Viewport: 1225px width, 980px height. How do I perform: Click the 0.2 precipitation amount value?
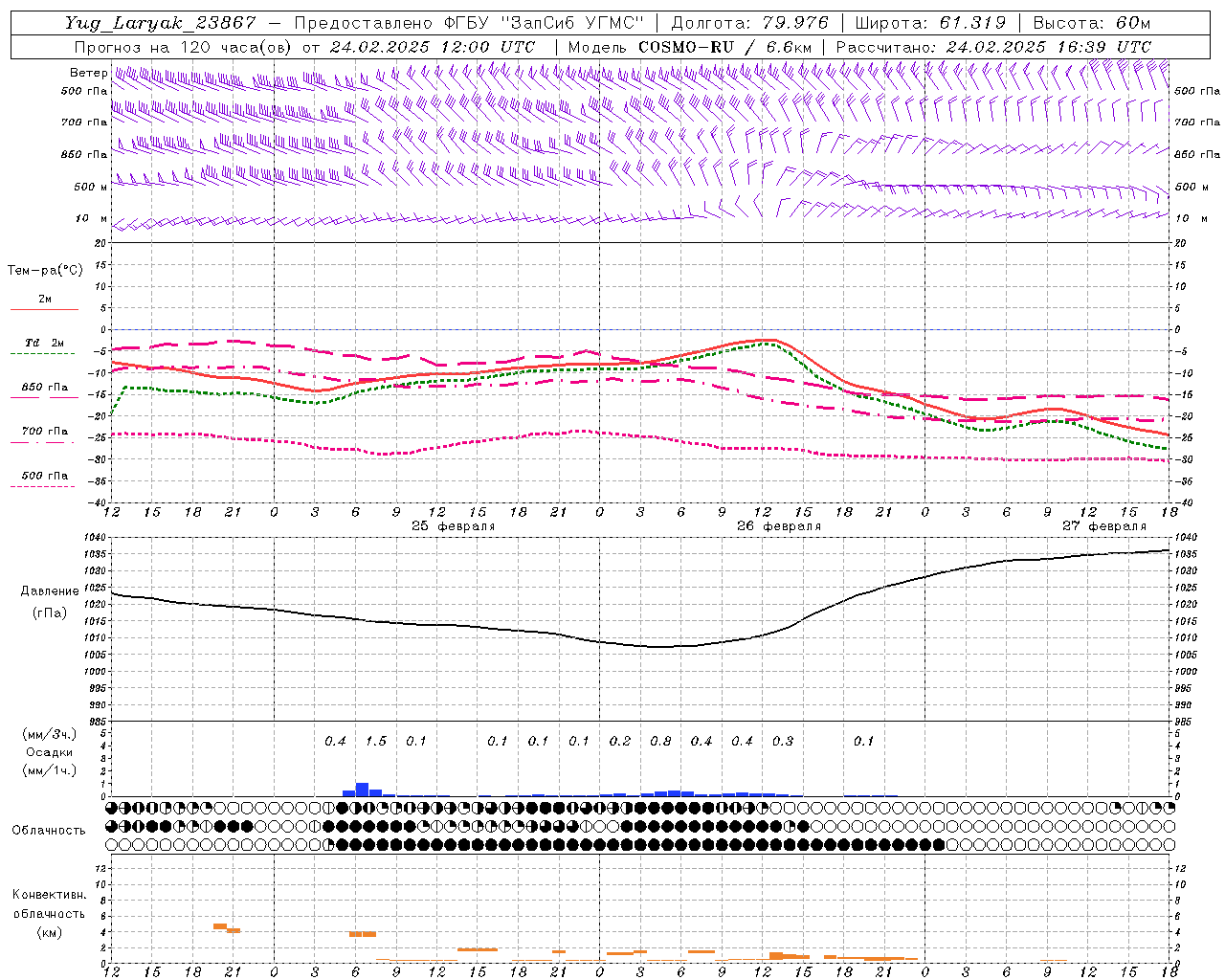click(620, 742)
